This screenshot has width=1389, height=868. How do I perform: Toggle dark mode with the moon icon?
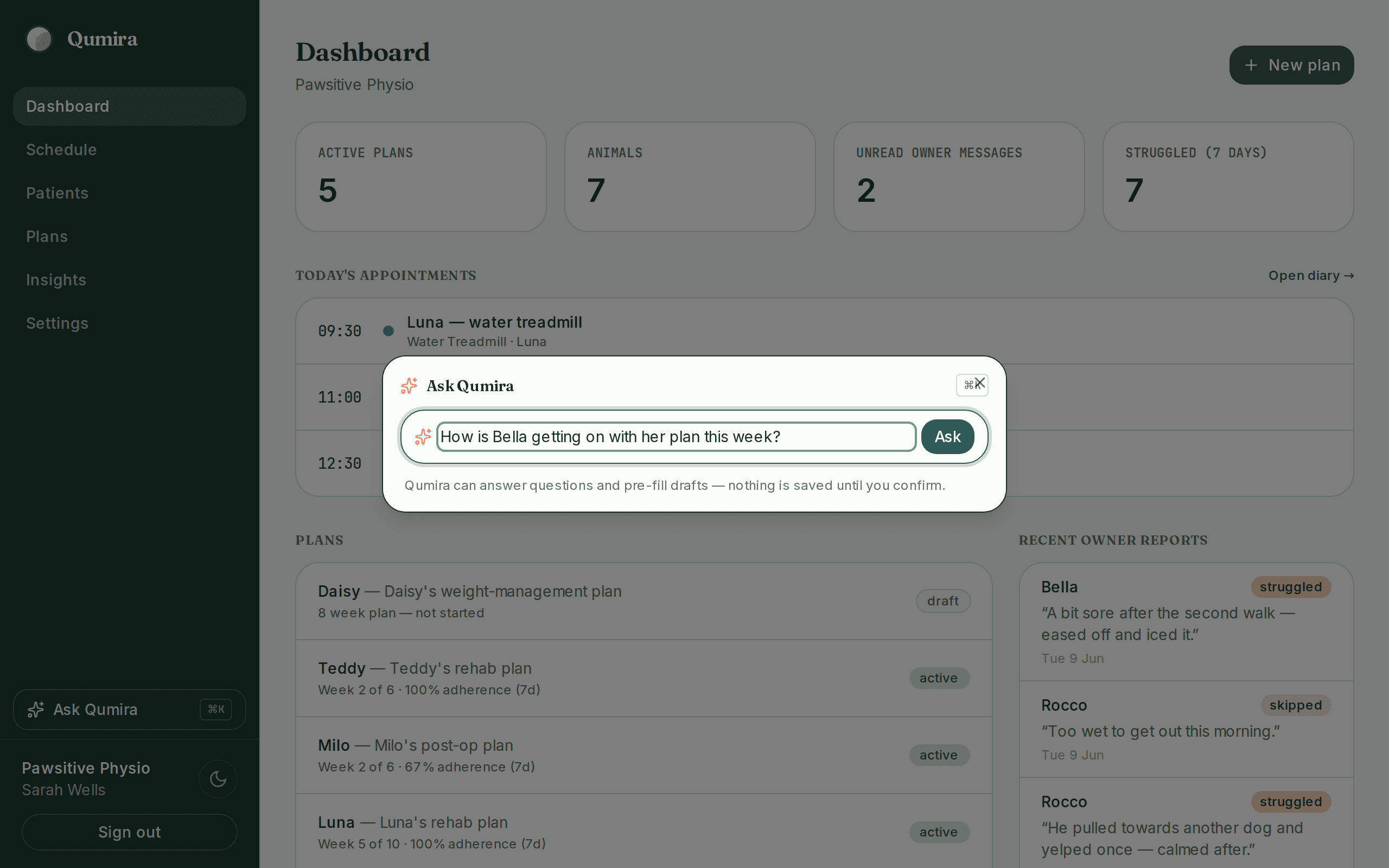click(218, 779)
